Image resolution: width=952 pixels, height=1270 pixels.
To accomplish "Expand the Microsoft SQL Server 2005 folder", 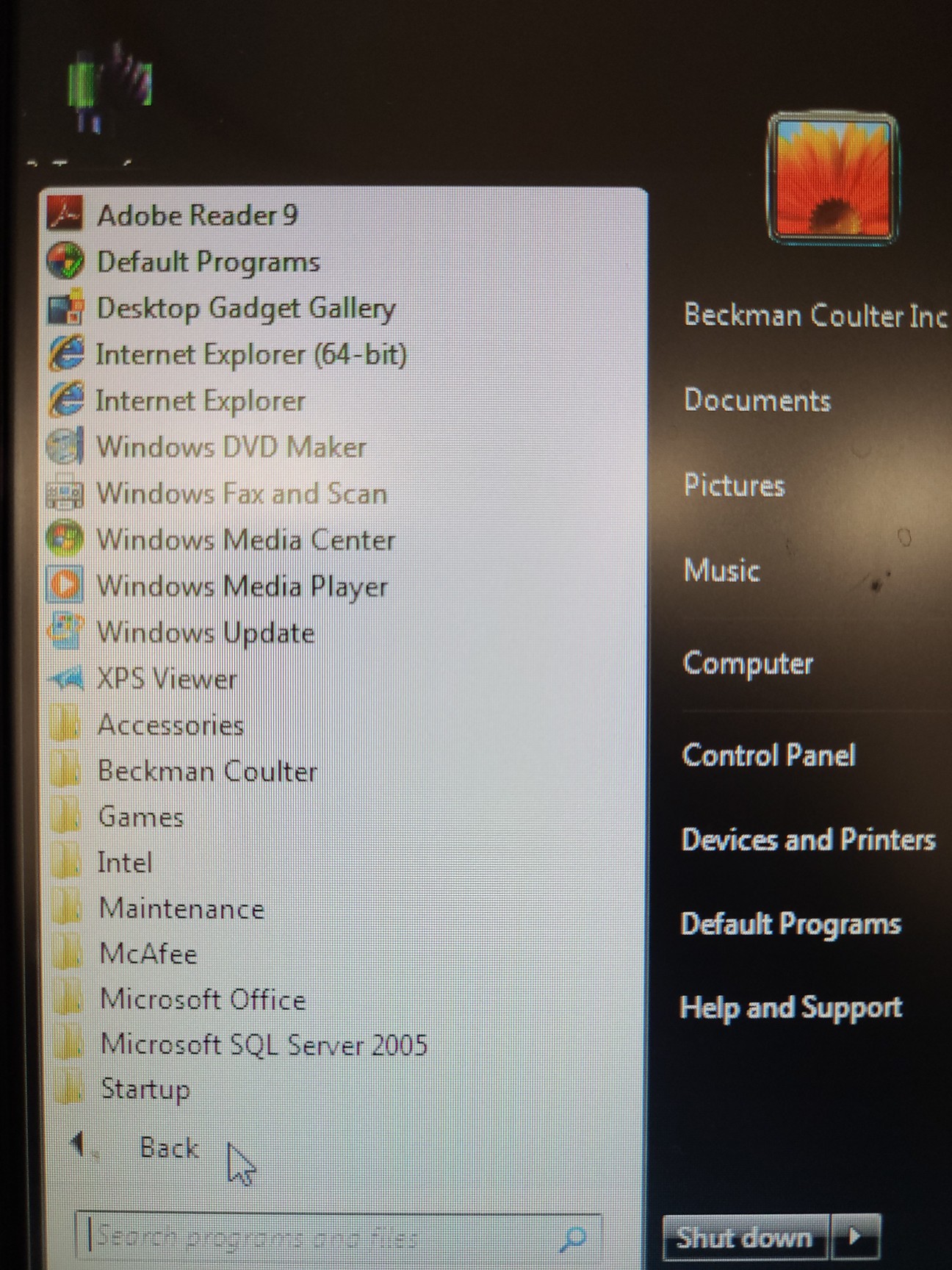I will pos(263,1044).
